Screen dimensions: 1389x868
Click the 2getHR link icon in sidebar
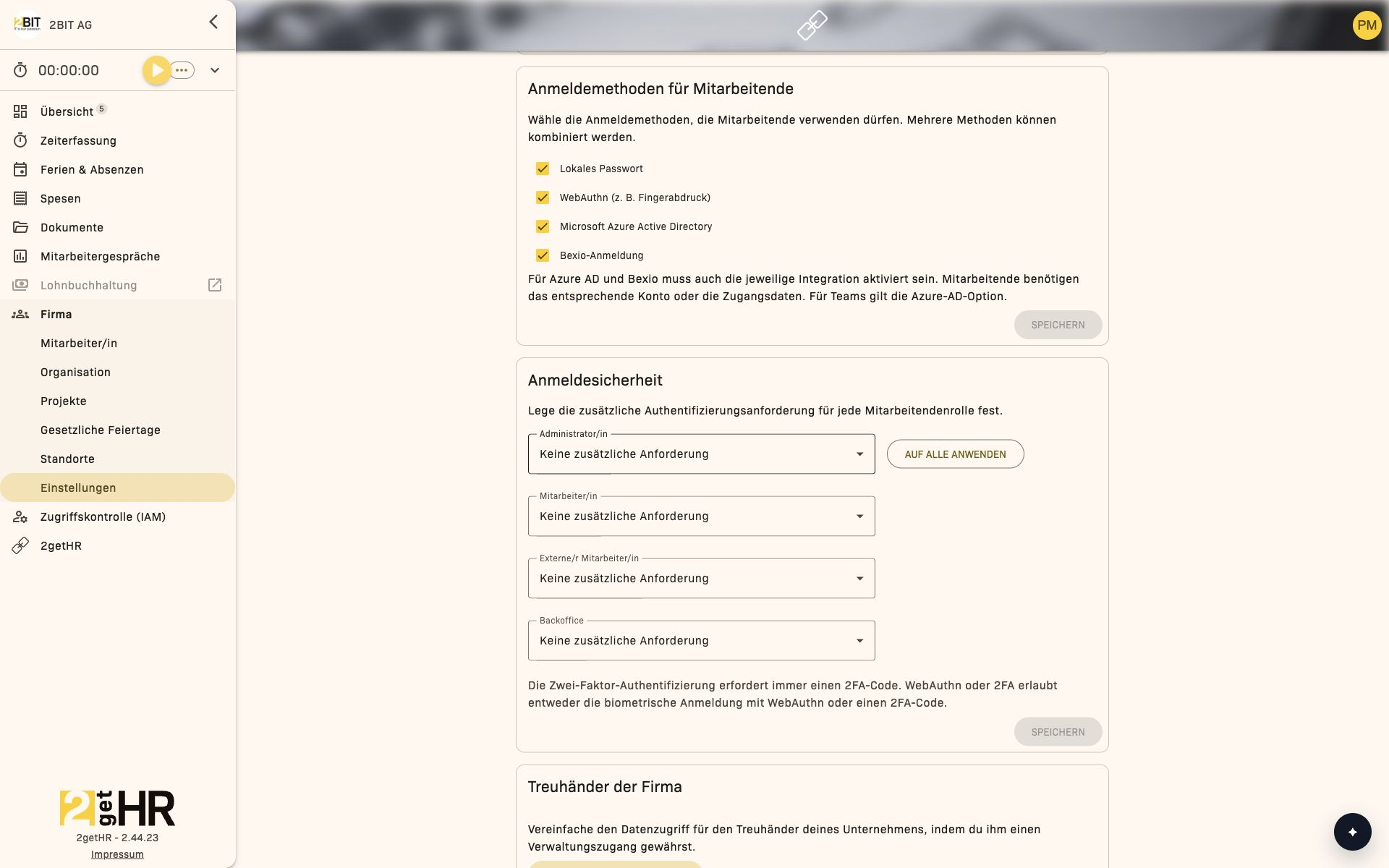(x=20, y=545)
